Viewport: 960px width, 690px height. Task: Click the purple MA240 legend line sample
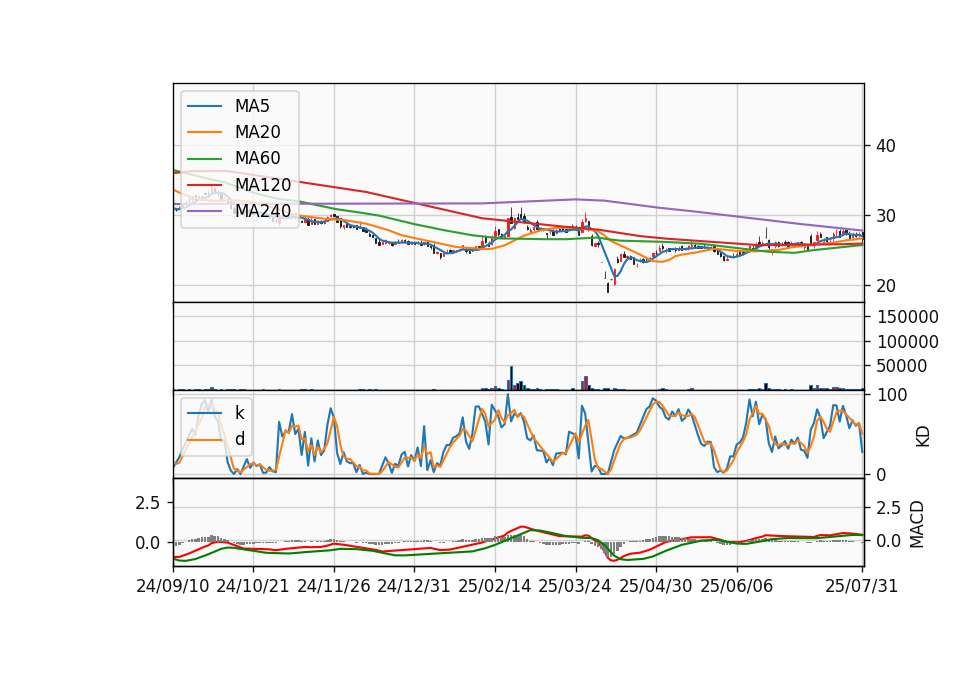204,211
